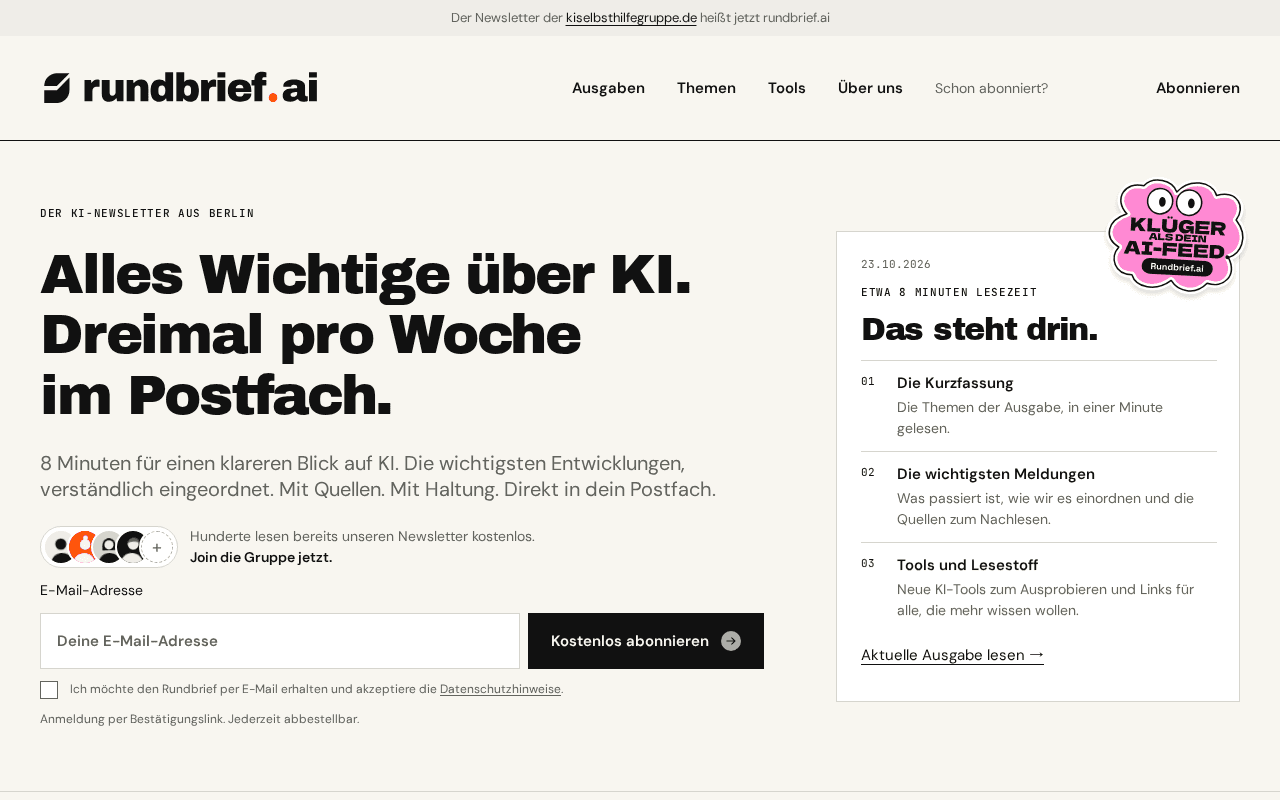The image size is (1280, 800).
Task: Select Über uns in the header
Action: pyautogui.click(x=870, y=88)
